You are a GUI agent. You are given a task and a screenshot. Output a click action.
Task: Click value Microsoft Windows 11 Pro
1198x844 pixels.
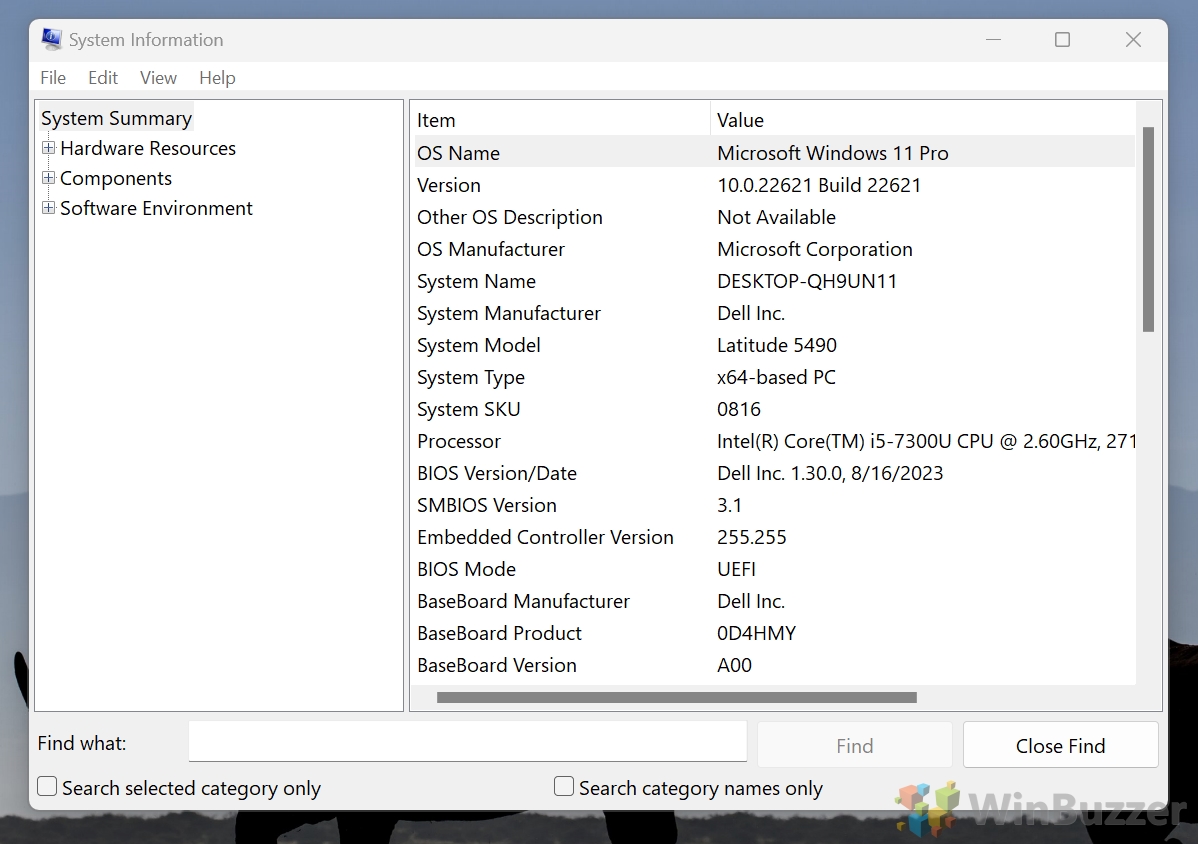click(x=833, y=154)
